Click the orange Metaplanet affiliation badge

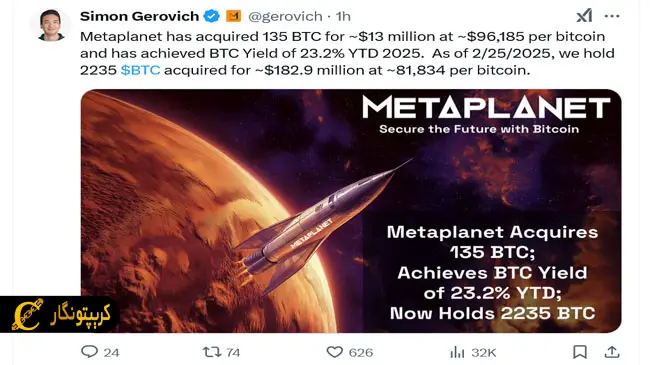pos(234,16)
